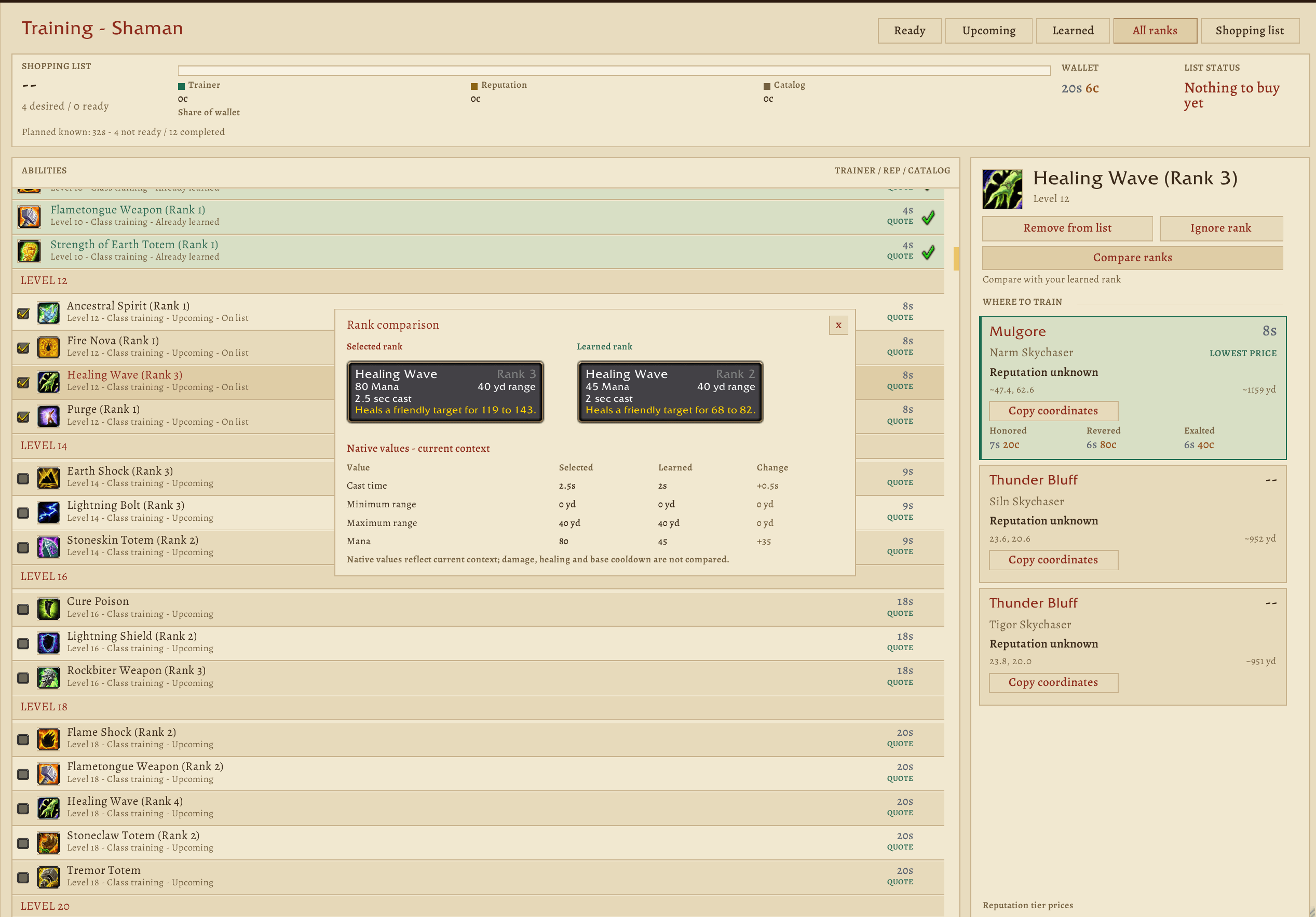Tick the Flame Shock Rank 2 checkbox
The width and height of the screenshot is (1316, 917).
tap(23, 739)
